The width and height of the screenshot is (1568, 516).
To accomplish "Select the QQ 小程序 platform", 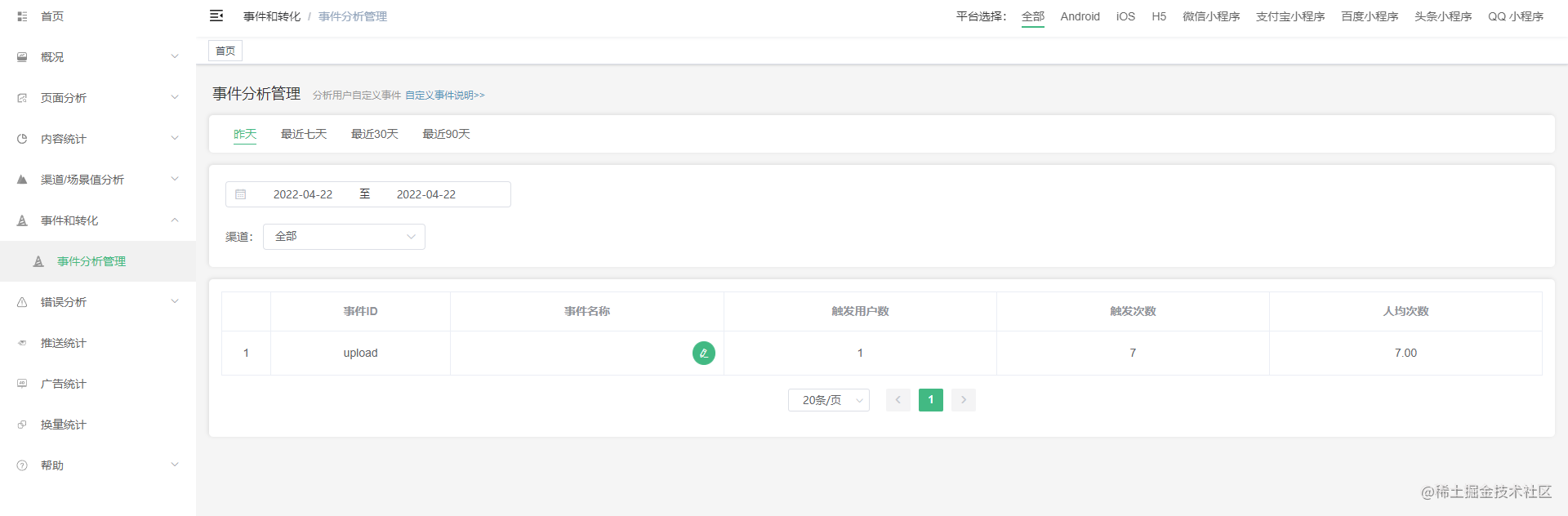I will pos(1516,16).
